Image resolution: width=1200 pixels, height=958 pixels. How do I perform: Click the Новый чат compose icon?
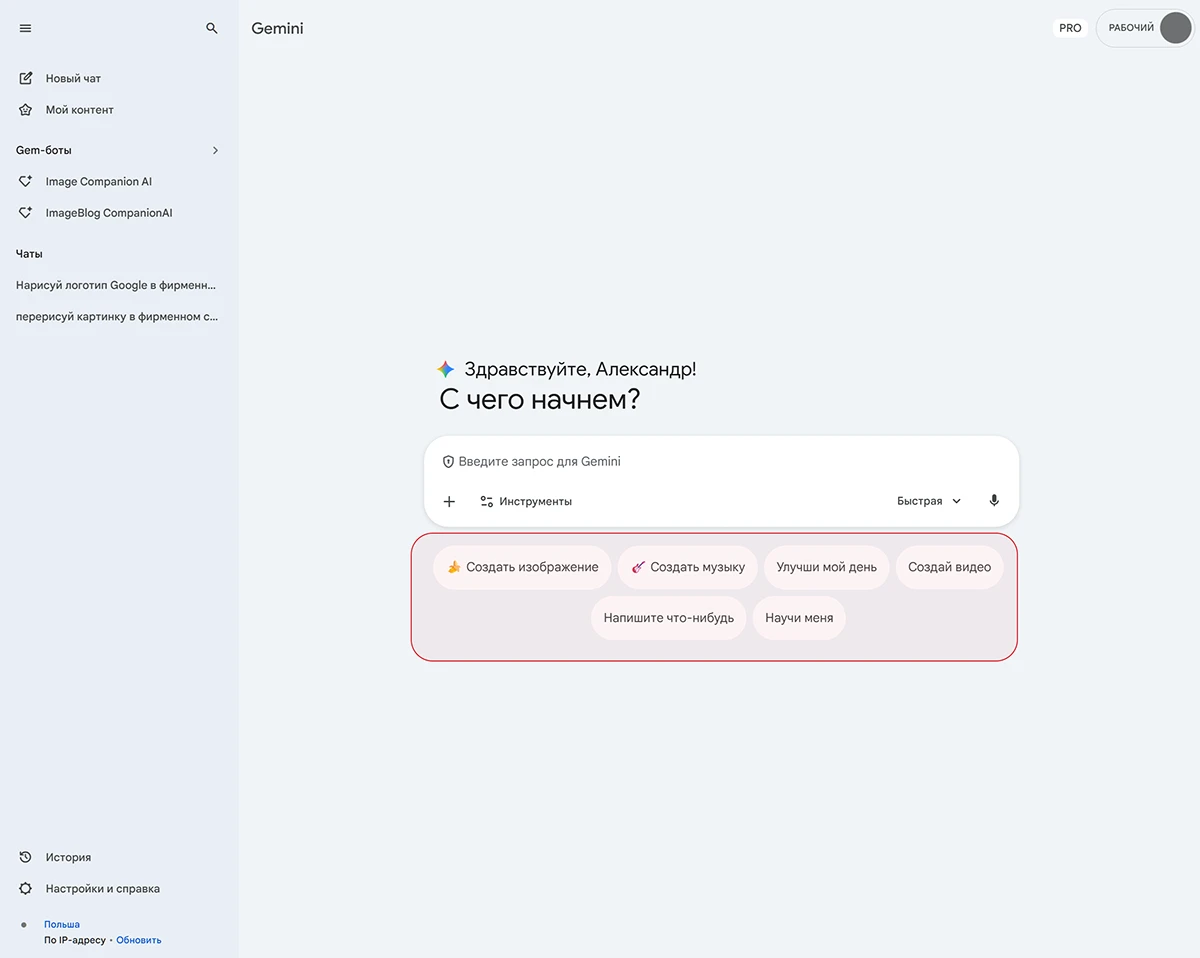tap(26, 78)
